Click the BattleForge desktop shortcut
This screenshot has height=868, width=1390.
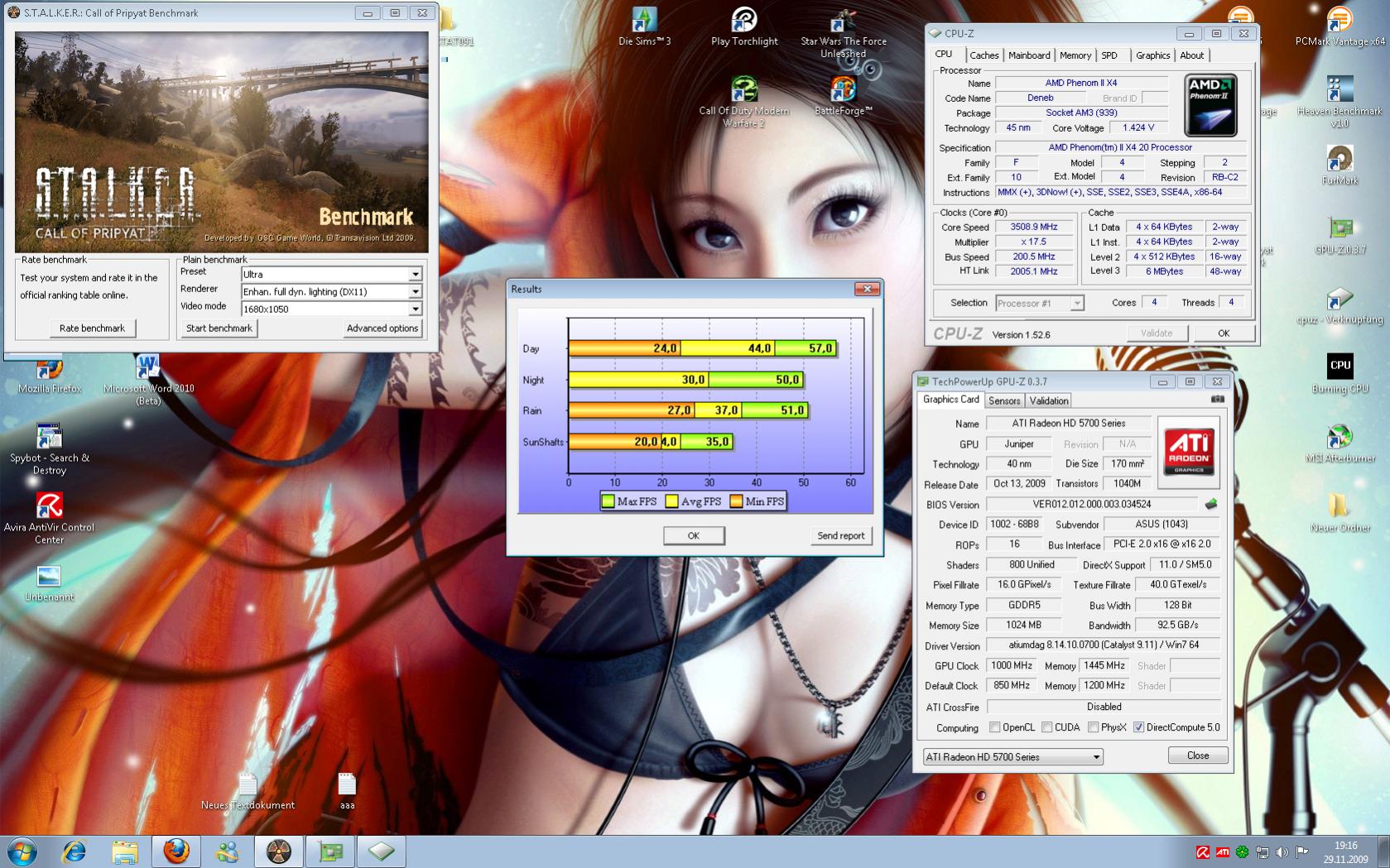(x=843, y=95)
